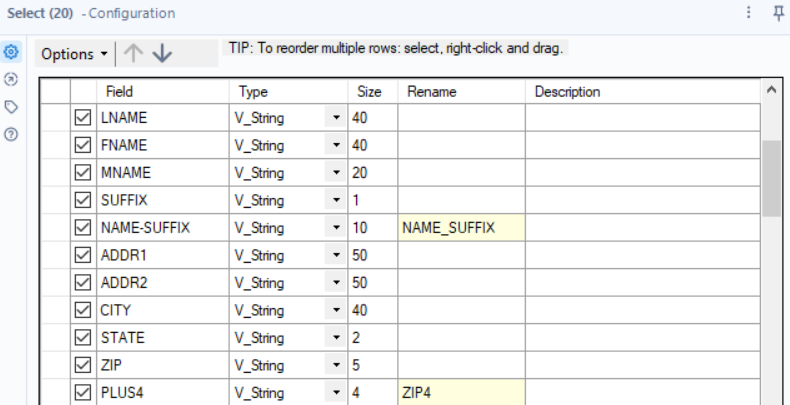Pin the Configuration window

(x=778, y=13)
